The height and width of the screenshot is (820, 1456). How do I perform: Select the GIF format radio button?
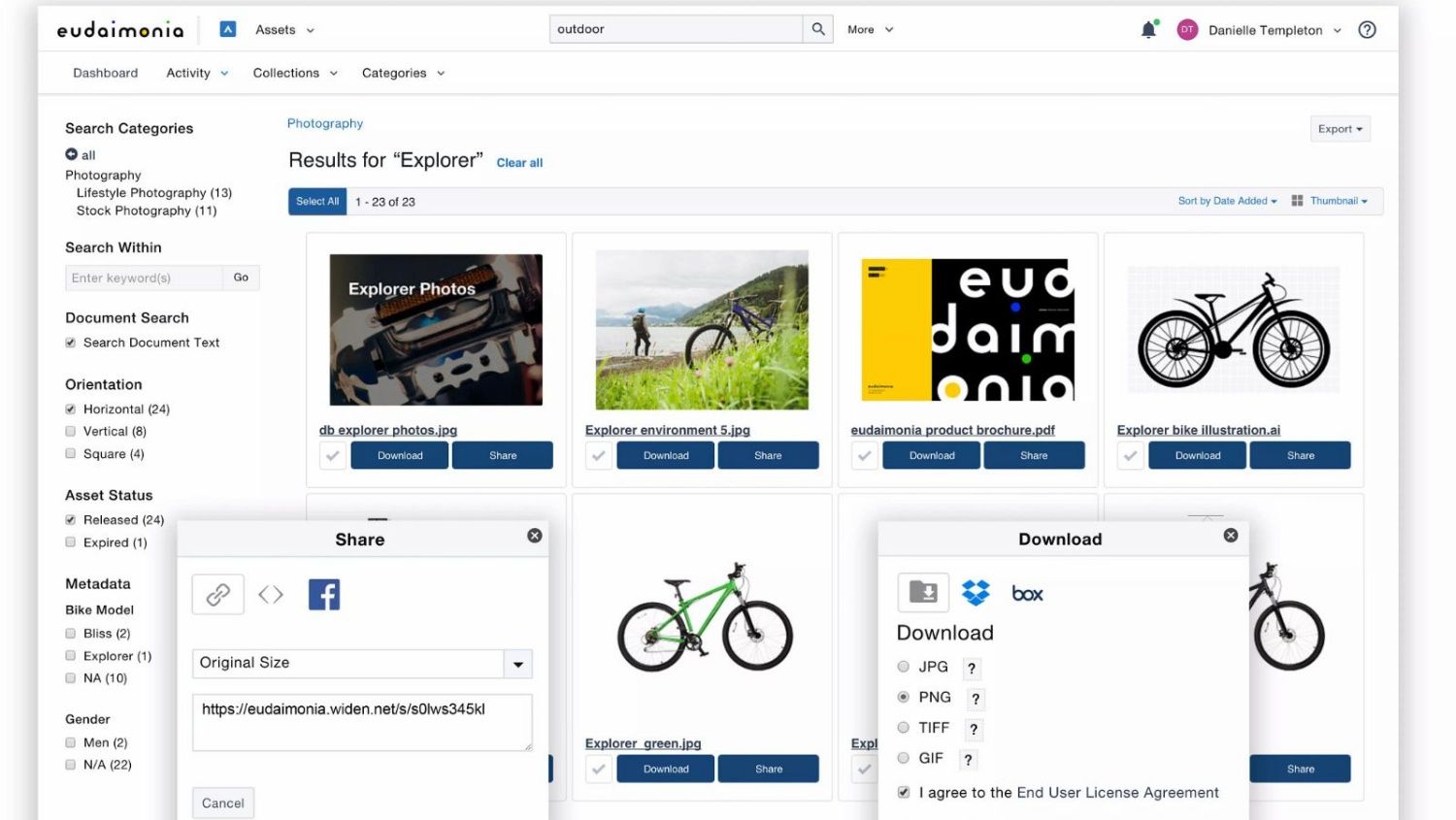(x=903, y=758)
